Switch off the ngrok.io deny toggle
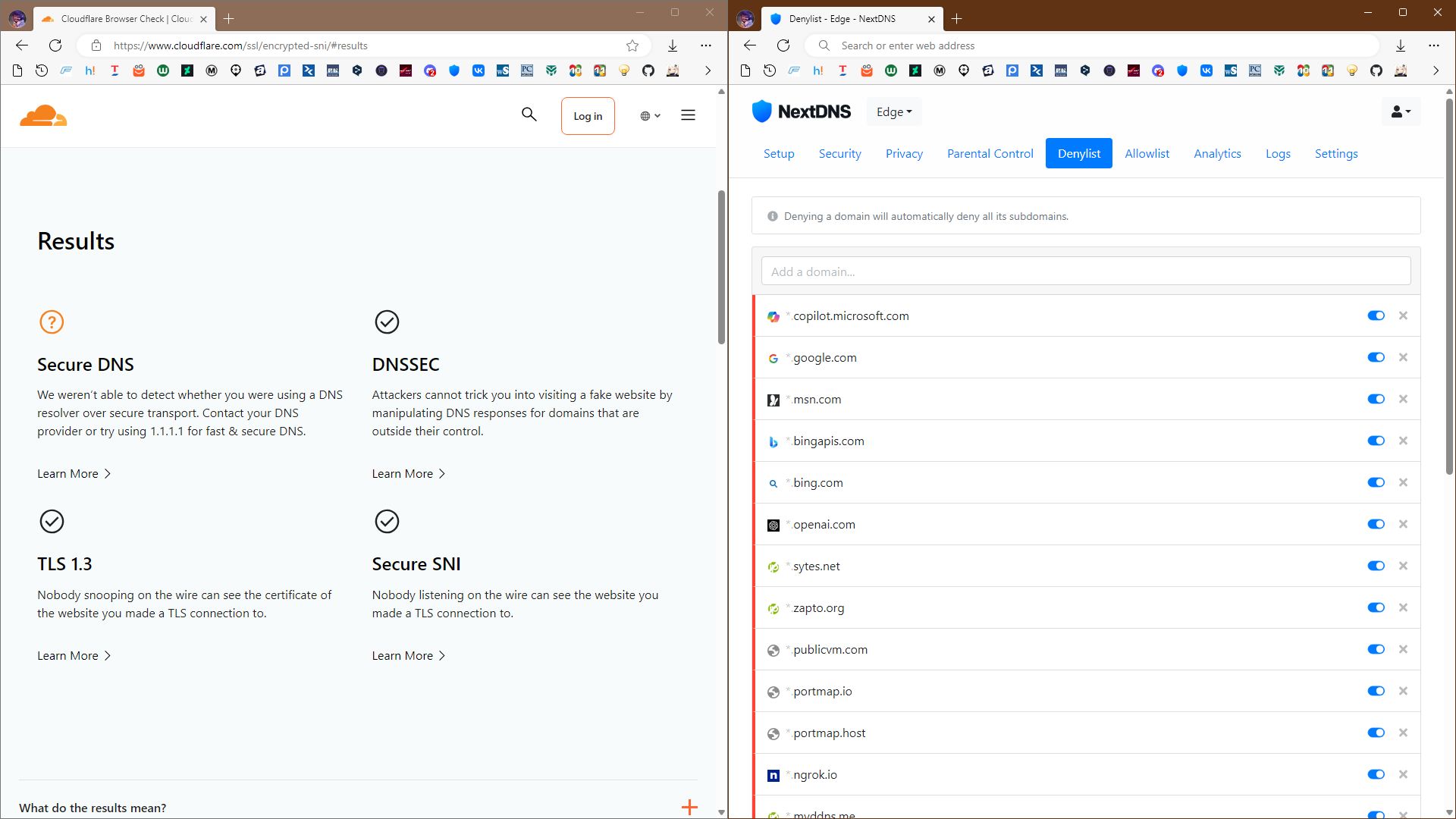The width and height of the screenshot is (1456, 819). click(1376, 774)
